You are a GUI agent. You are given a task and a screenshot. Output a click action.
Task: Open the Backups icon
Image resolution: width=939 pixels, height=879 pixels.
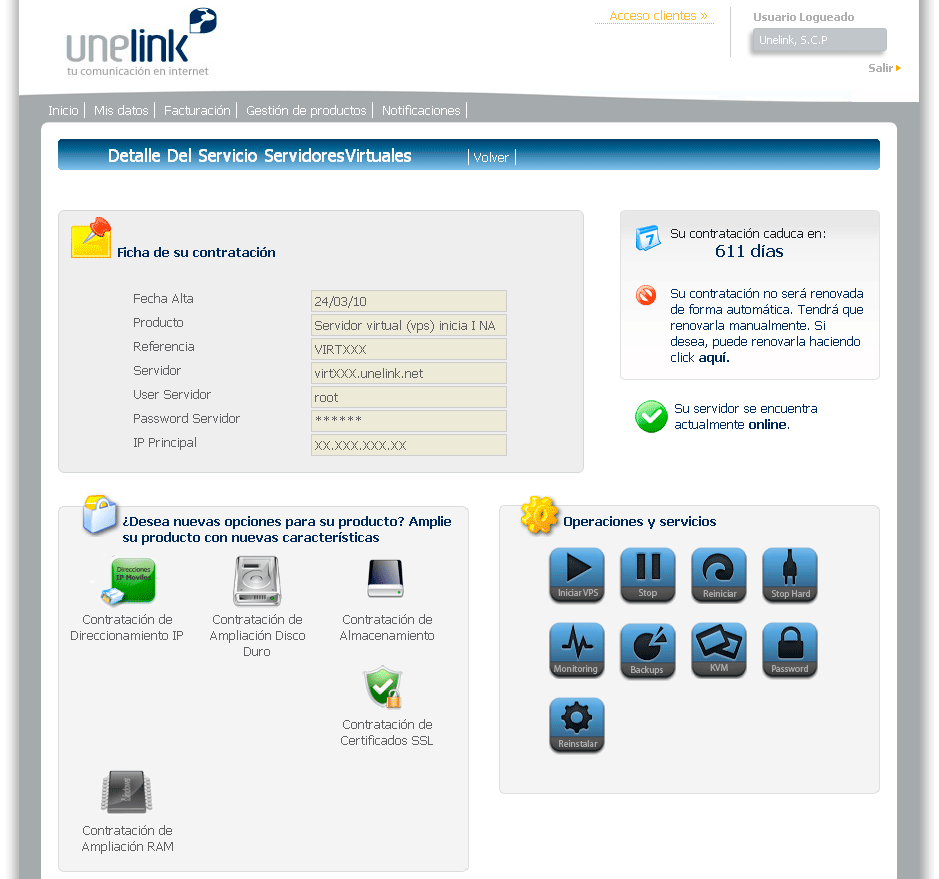tap(647, 650)
